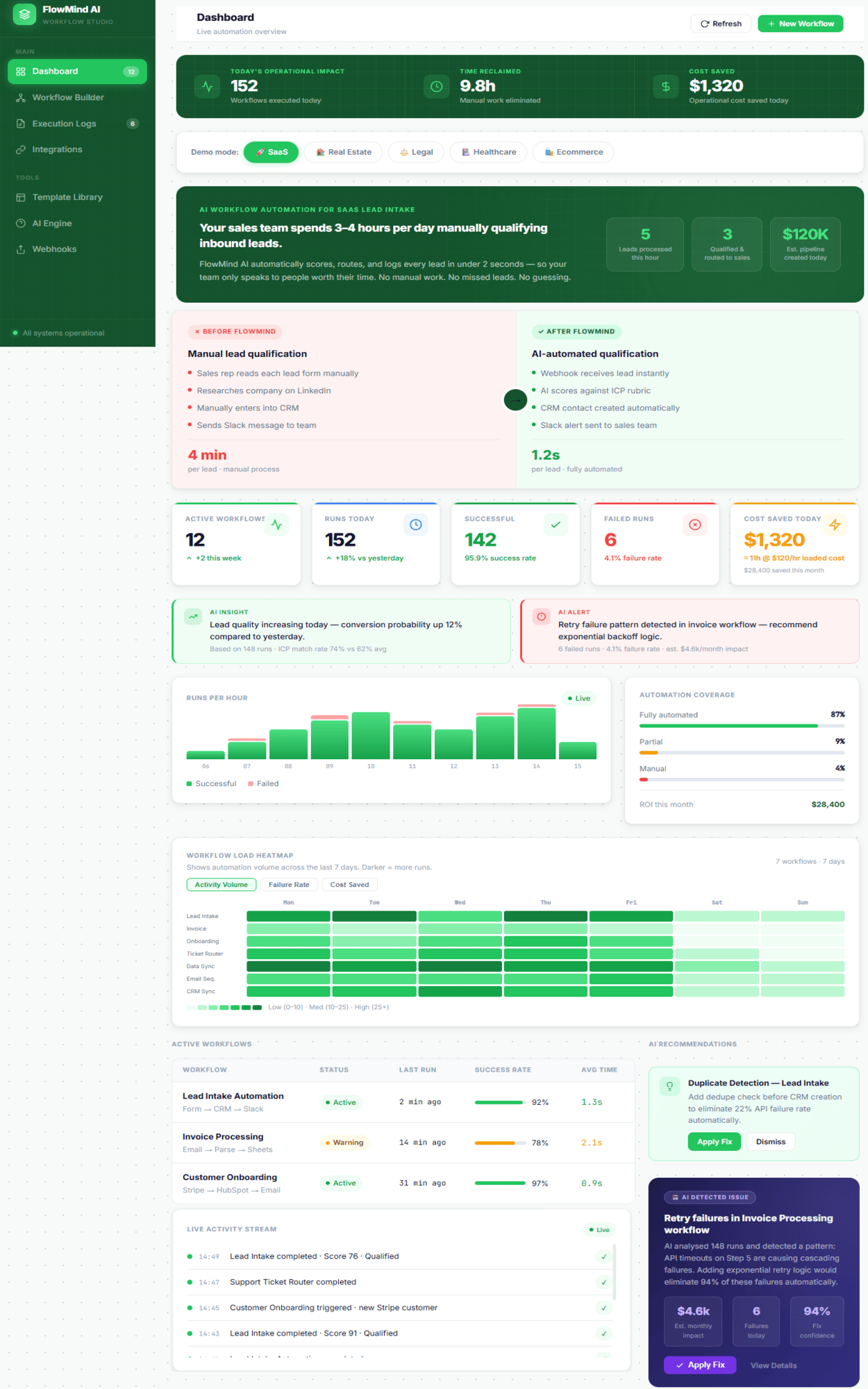Click the clock icon on Runs Today card
The height and width of the screenshot is (1389, 868).
tap(416, 525)
